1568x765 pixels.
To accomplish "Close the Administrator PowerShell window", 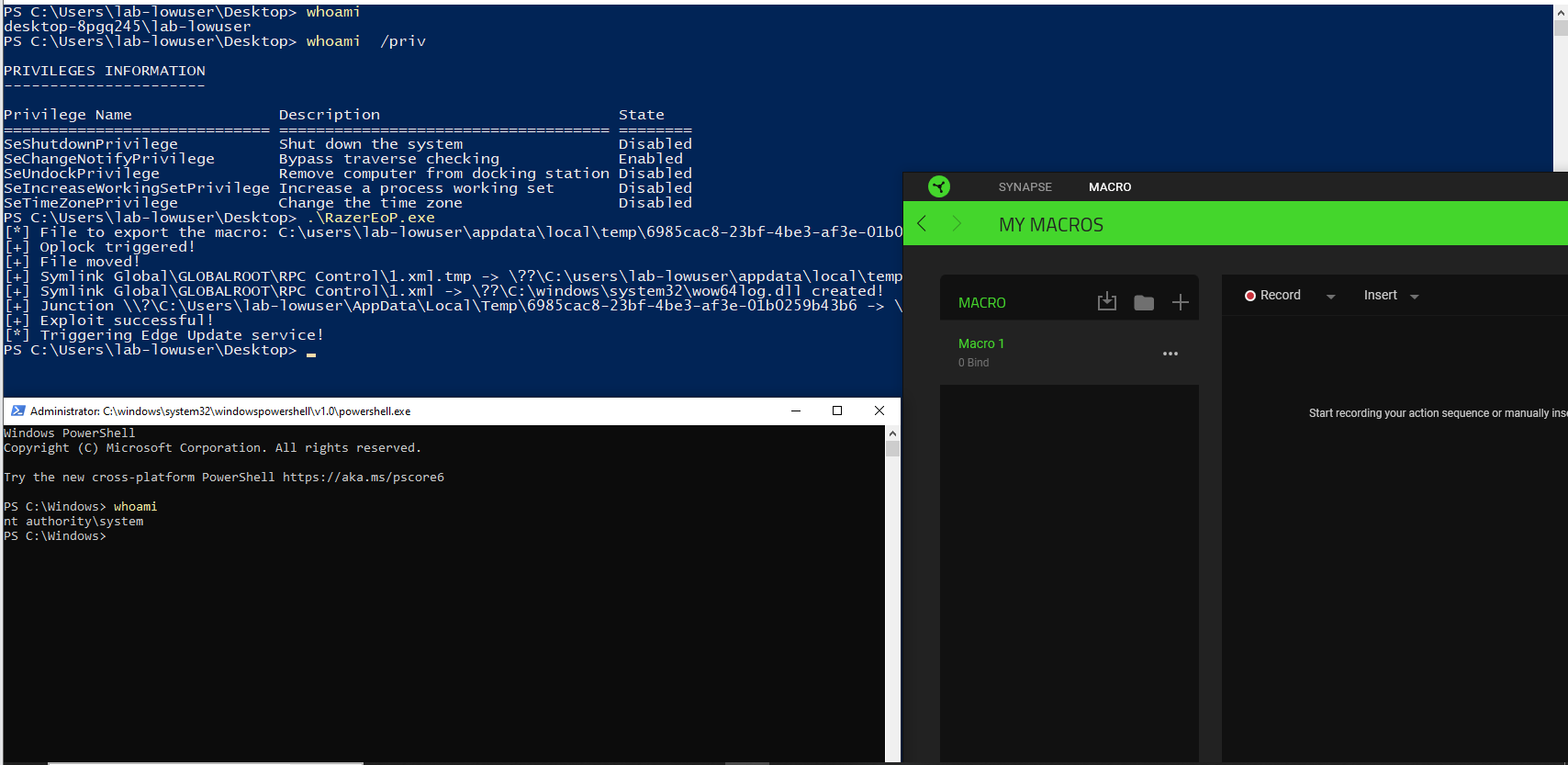I will [x=879, y=411].
